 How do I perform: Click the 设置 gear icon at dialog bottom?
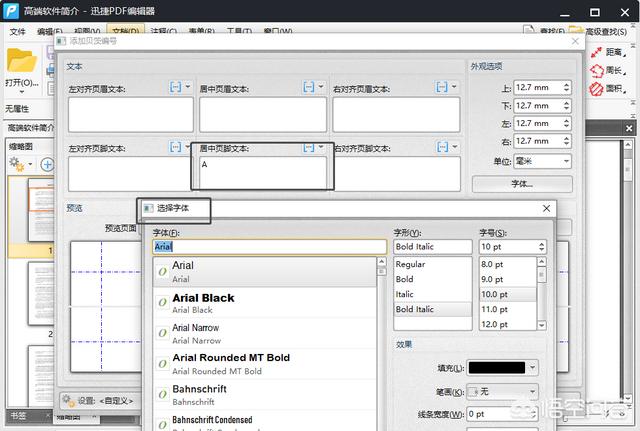(x=68, y=400)
